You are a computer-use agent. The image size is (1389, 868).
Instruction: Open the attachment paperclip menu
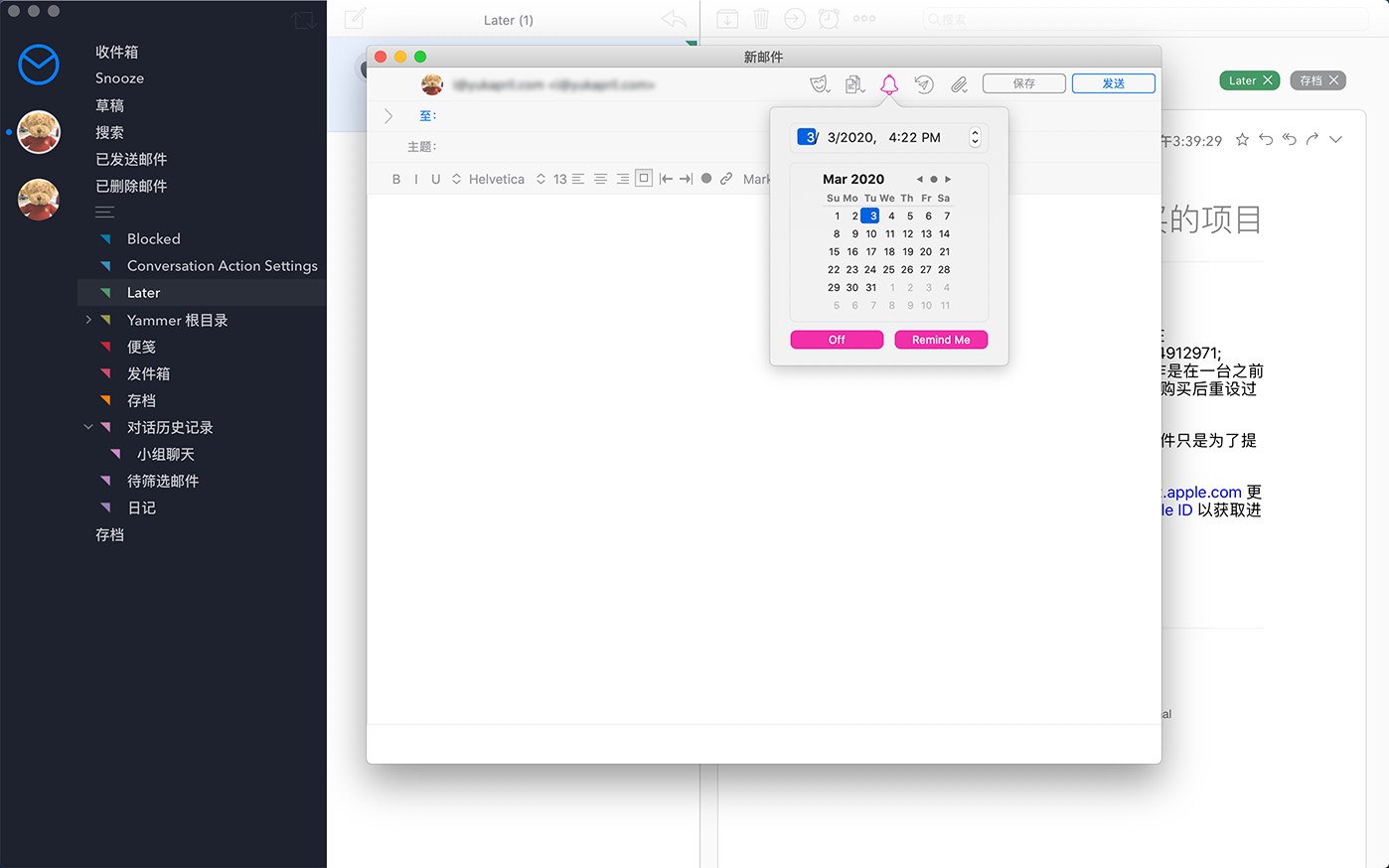(x=959, y=84)
